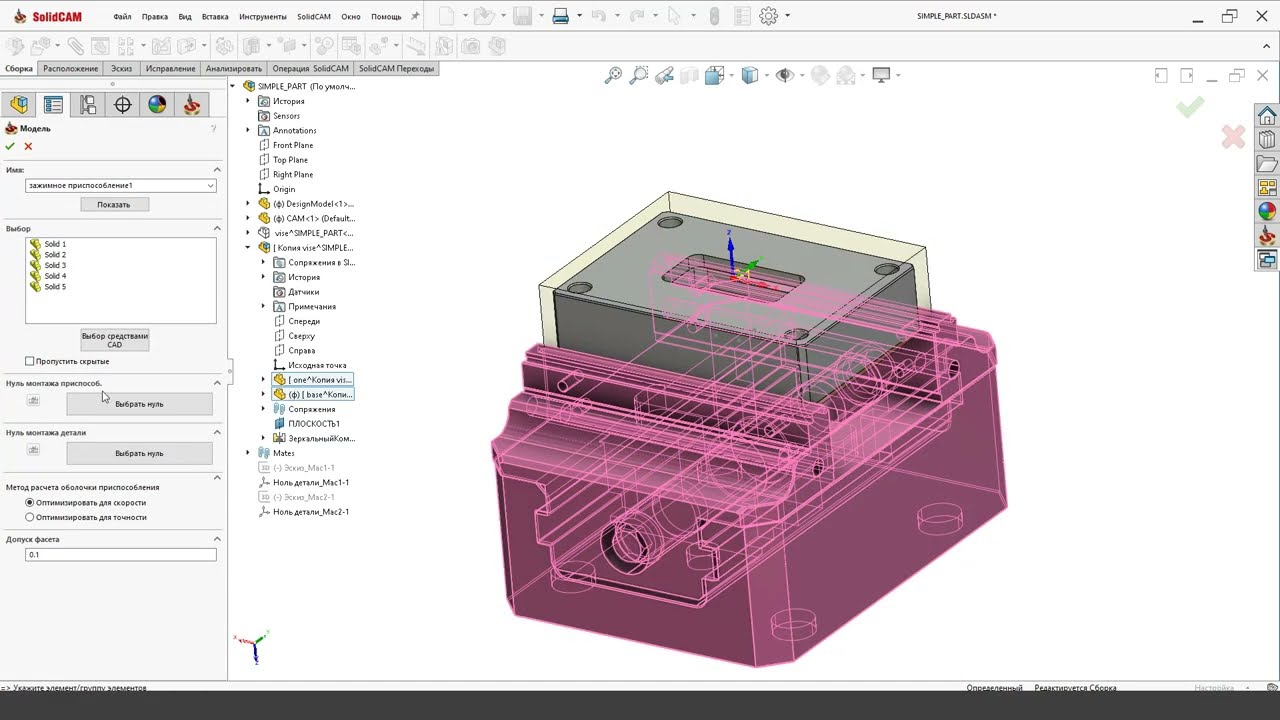Open the Файл menu
The width and height of the screenshot is (1280, 720).
pos(122,17)
